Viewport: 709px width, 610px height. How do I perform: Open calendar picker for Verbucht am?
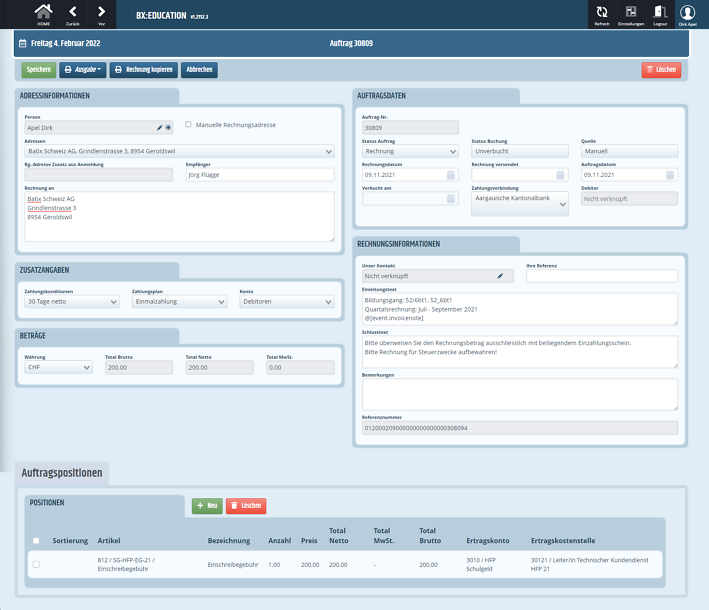(x=451, y=199)
